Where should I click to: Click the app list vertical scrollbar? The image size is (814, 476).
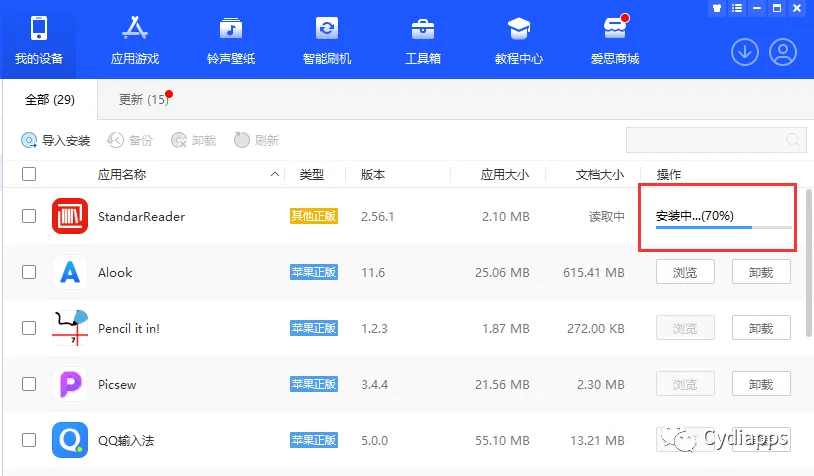click(809, 262)
